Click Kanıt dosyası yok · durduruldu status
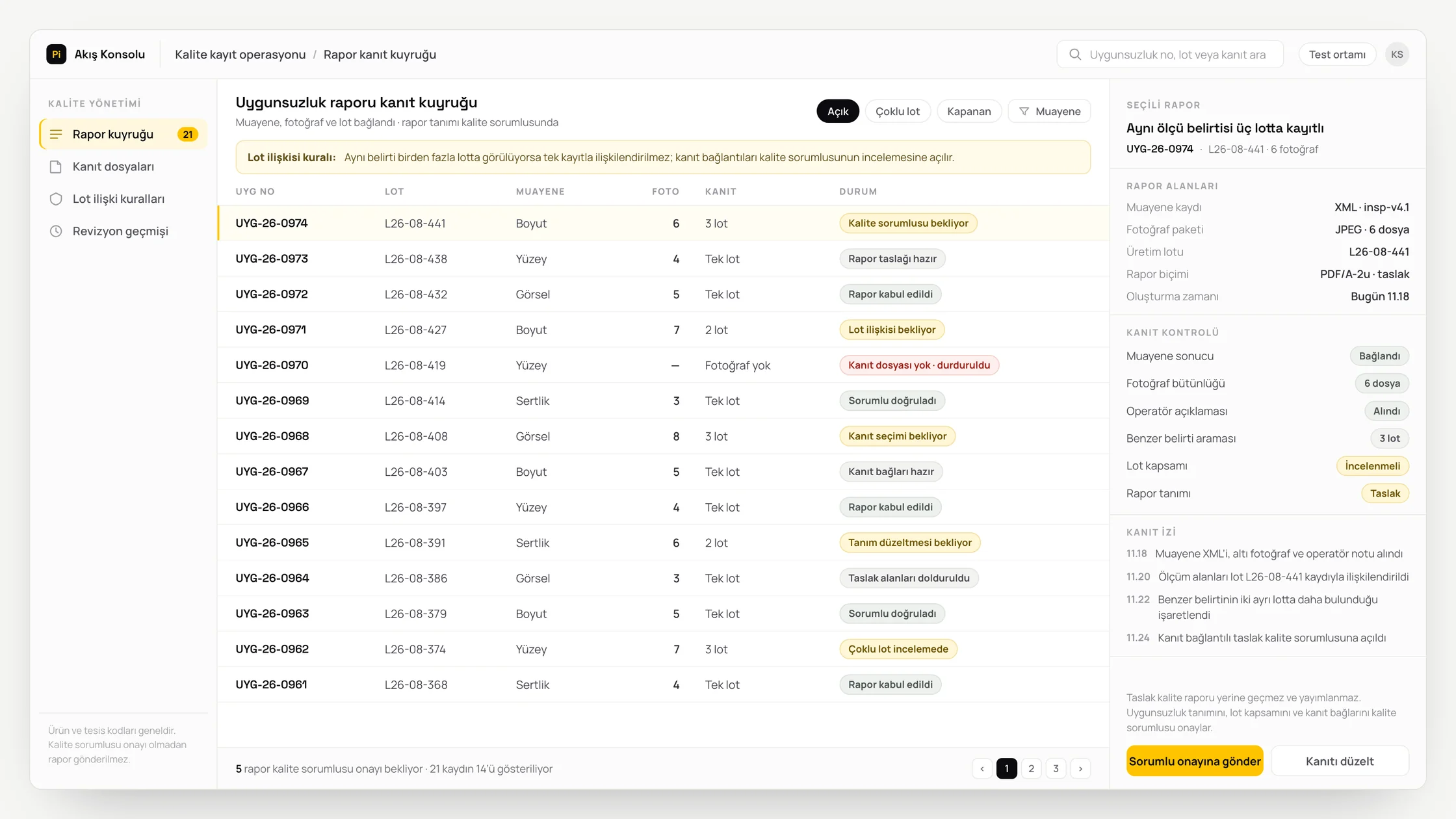The height and width of the screenshot is (819, 1456). click(919, 365)
